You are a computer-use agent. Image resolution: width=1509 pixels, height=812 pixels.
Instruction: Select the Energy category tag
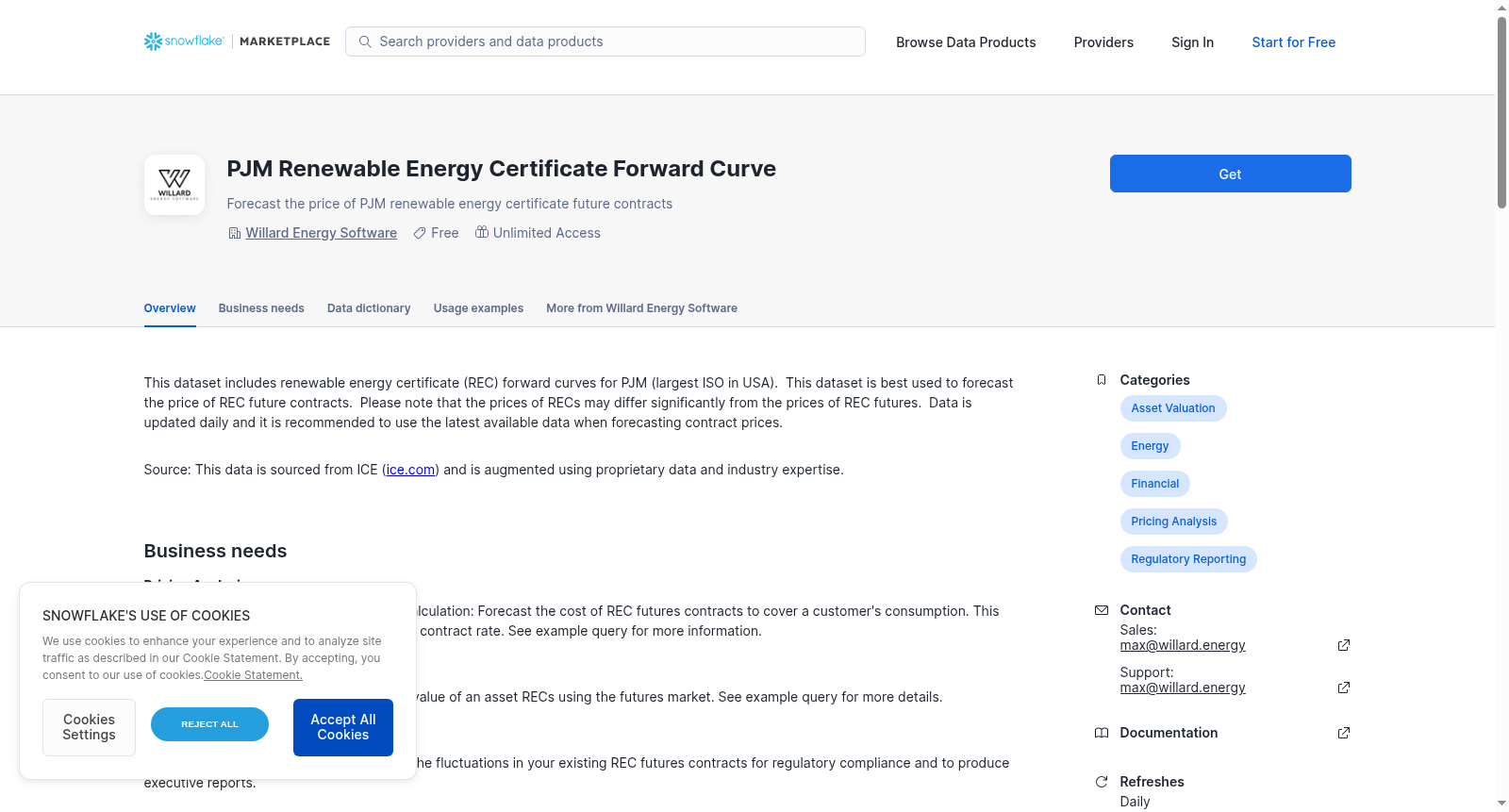point(1150,446)
